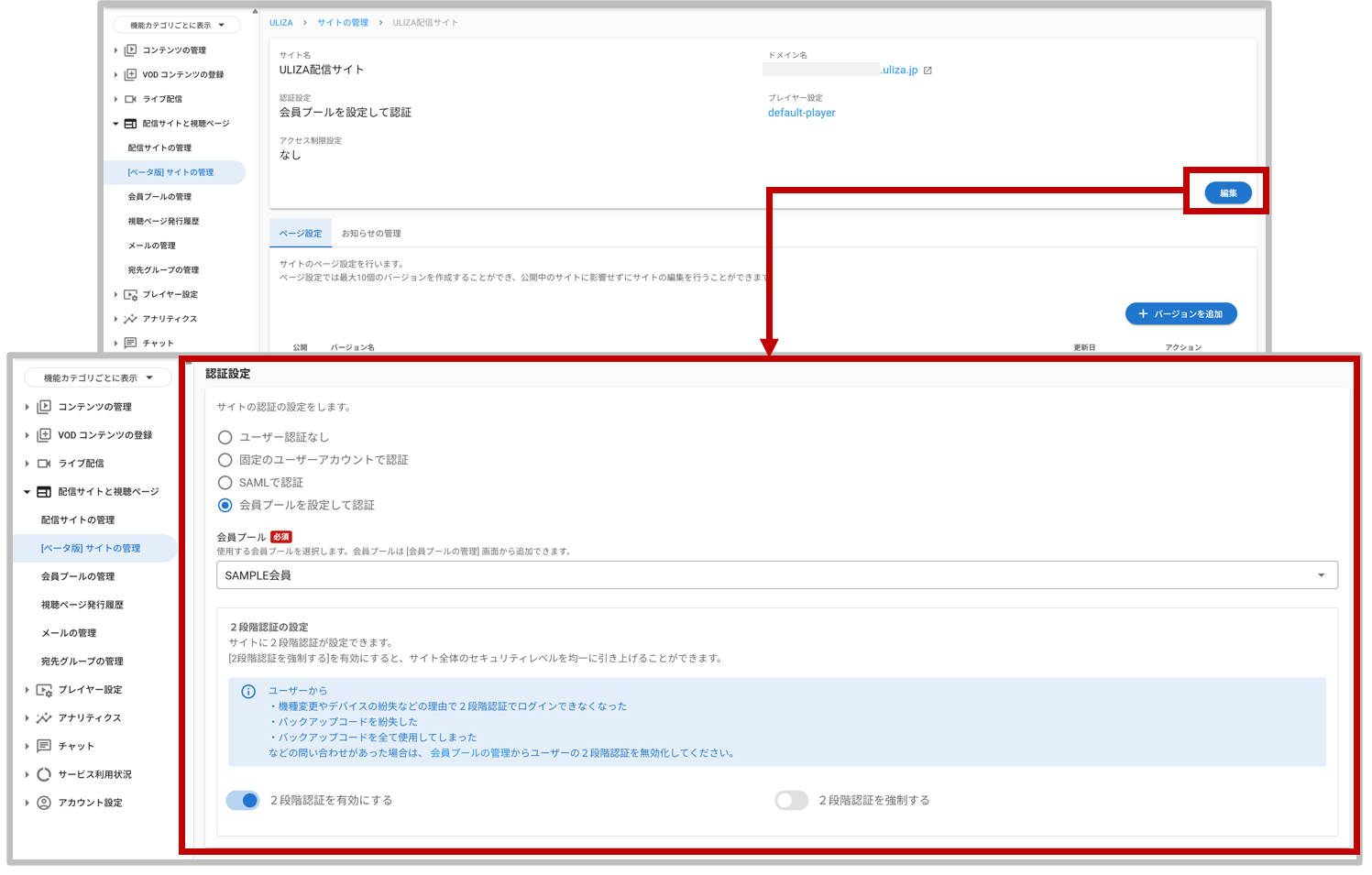Click the チャット icon in the lower sidebar

pyautogui.click(x=44, y=746)
